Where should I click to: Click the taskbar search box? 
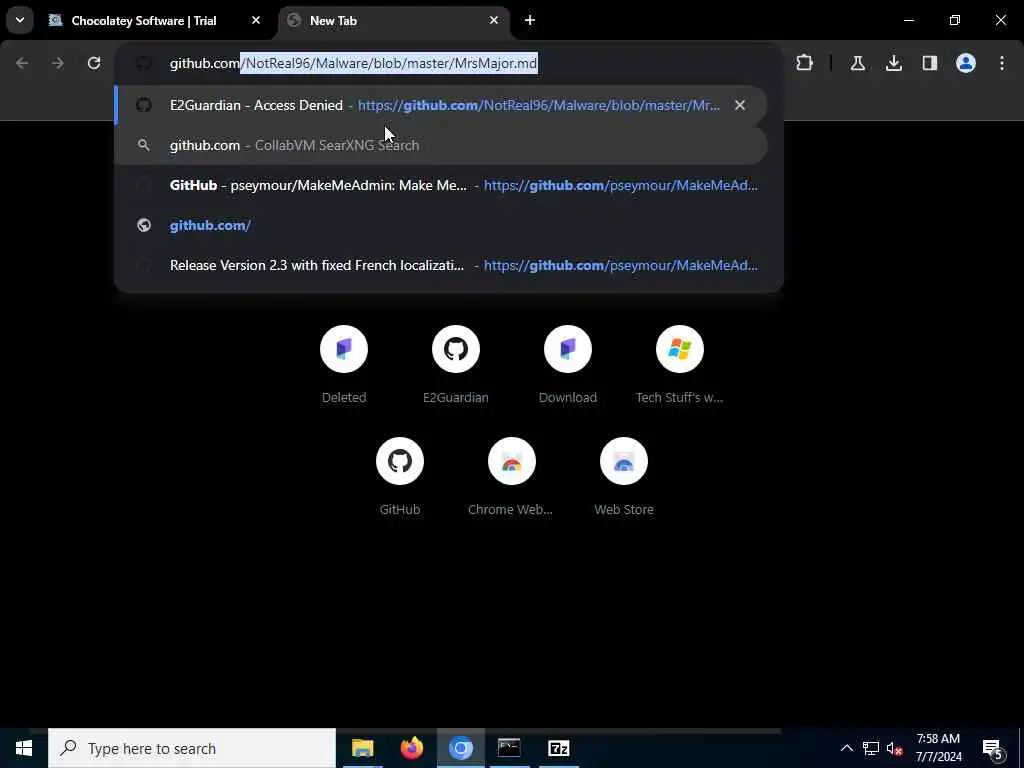[x=192, y=748]
